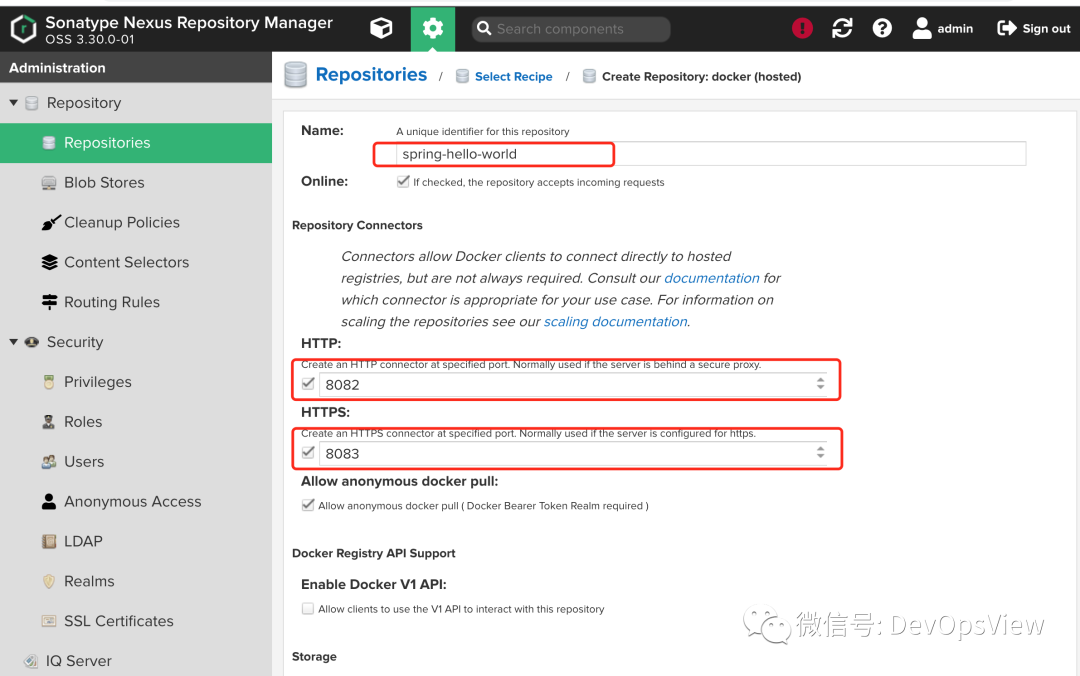Click the Content Selectors layers icon
The height and width of the screenshot is (676, 1080).
point(49,263)
